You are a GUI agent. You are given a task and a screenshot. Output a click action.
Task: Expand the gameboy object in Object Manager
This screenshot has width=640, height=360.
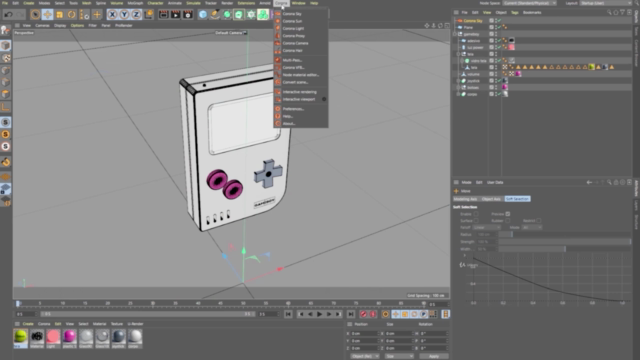455,34
